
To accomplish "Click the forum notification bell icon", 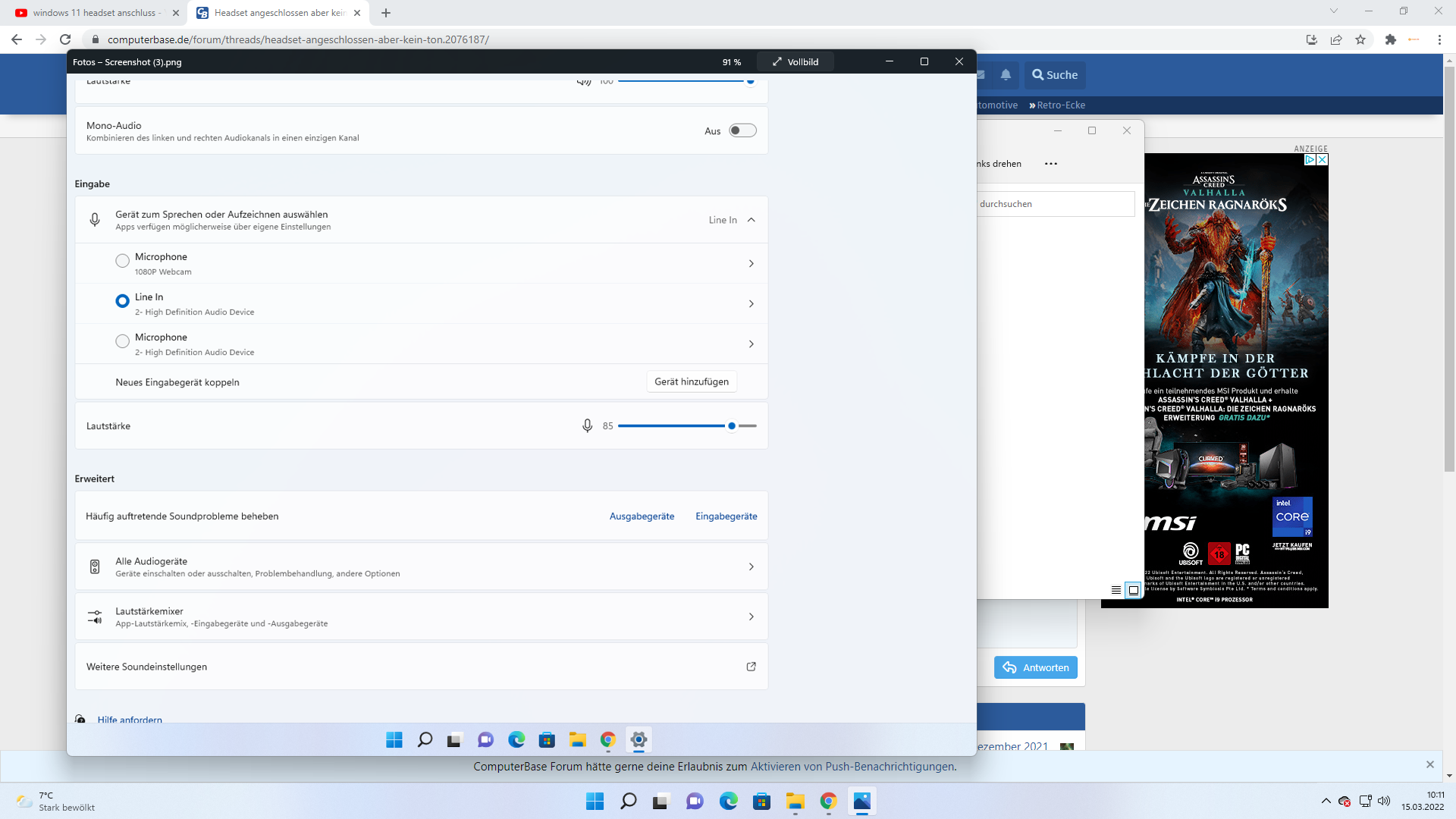I will pyautogui.click(x=1006, y=75).
